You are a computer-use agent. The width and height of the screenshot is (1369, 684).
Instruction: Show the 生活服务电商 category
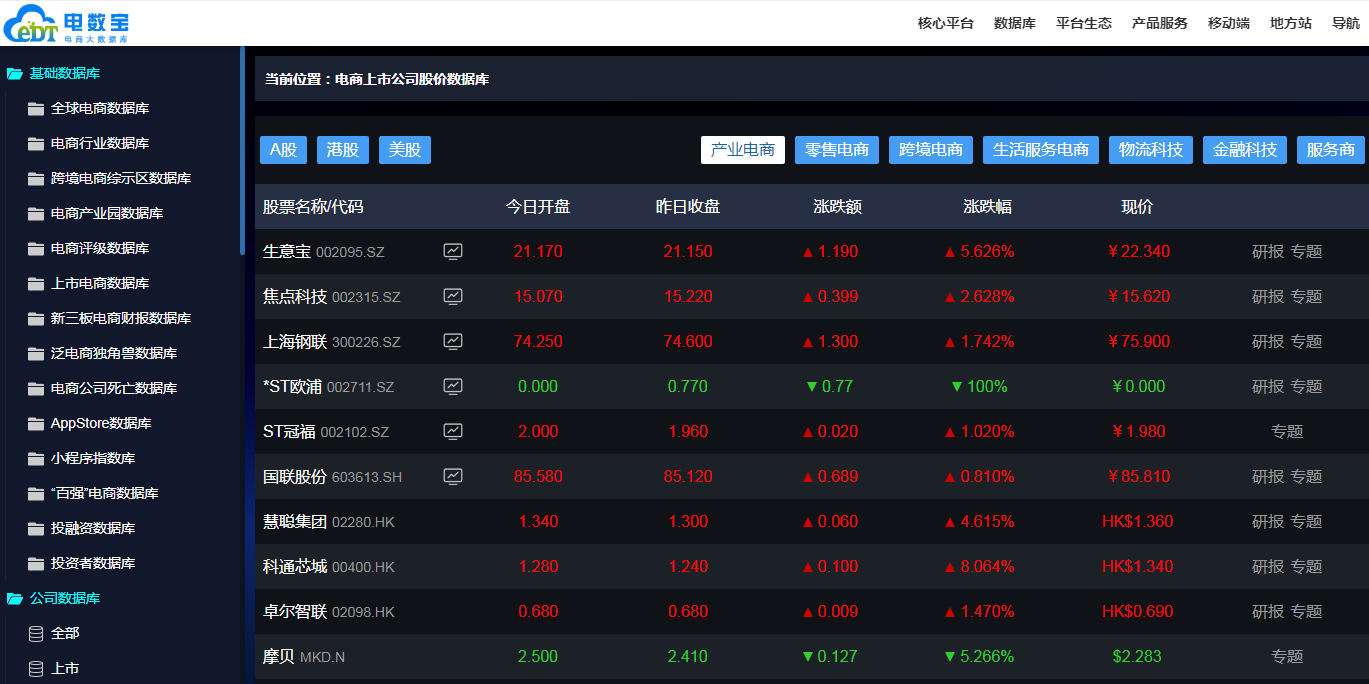click(1041, 150)
